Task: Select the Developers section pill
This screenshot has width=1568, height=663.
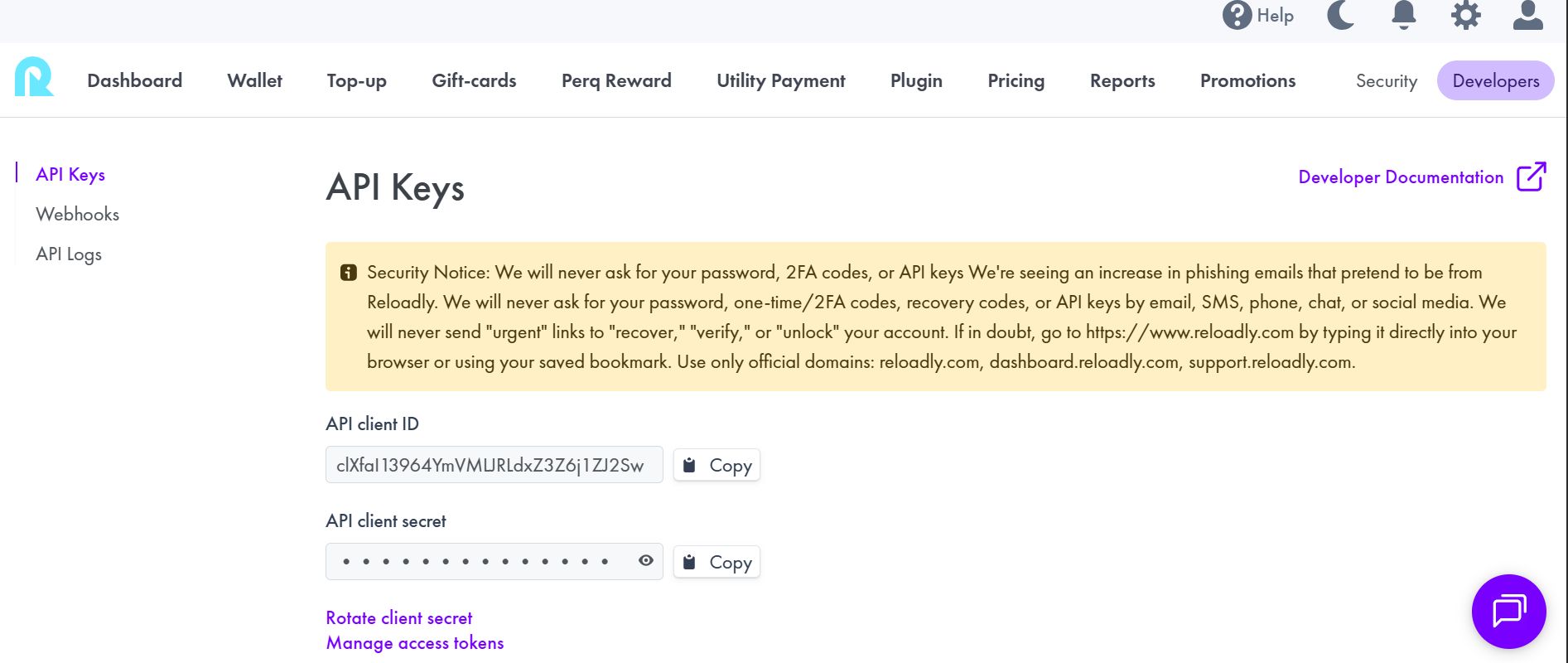Action: pos(1495,81)
